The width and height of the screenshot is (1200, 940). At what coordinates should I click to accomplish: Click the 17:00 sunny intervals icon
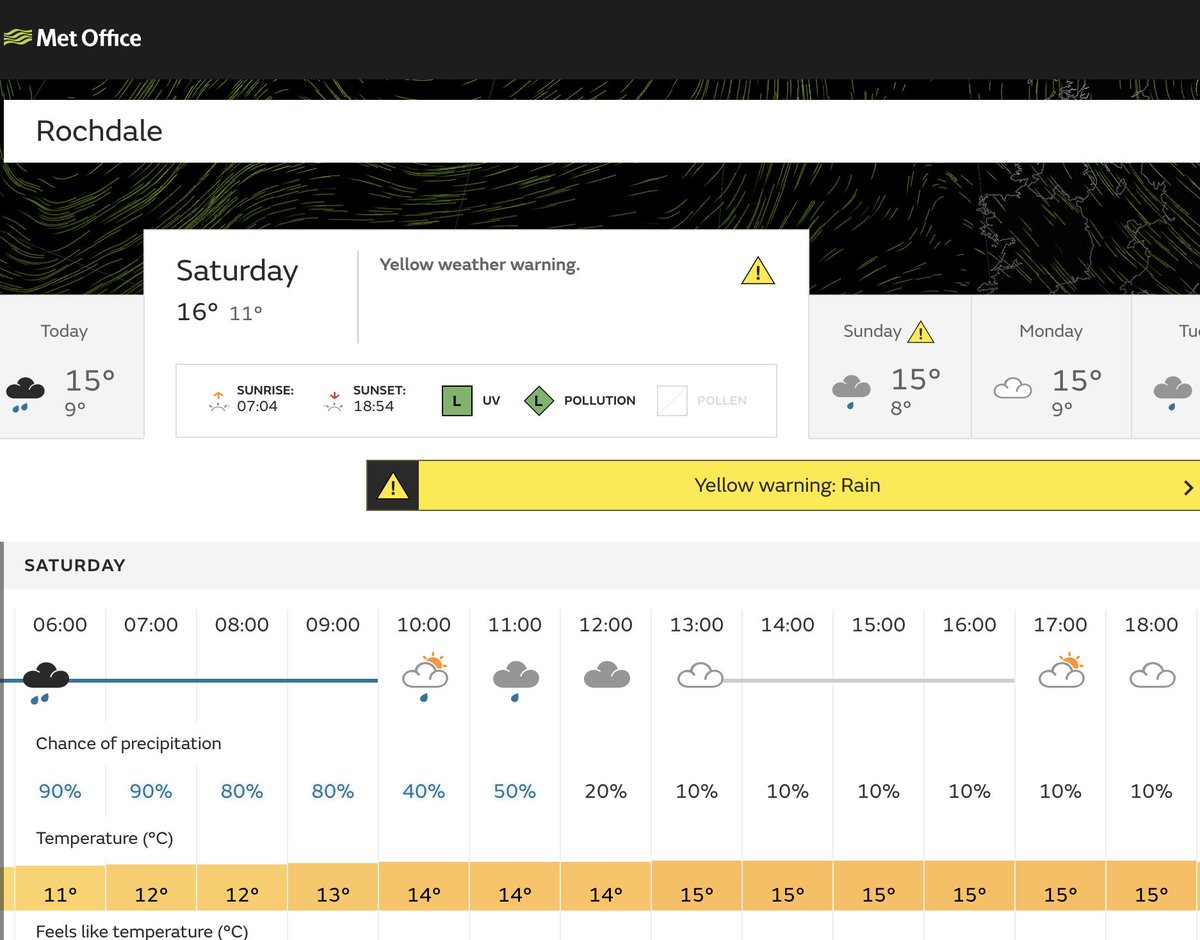coord(1061,671)
